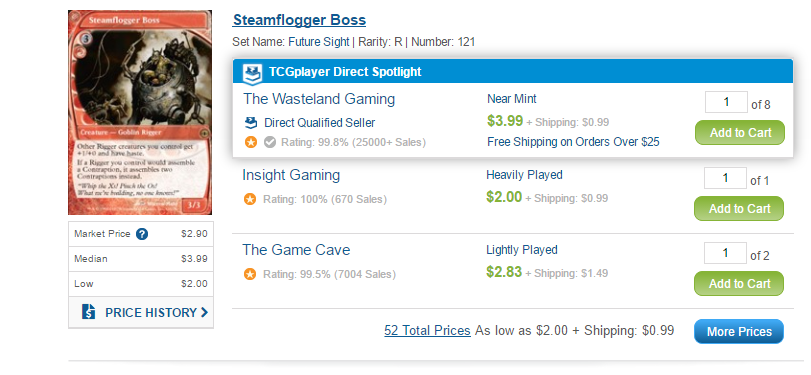Image resolution: width=811 pixels, height=375 pixels.
Task: Click the Direct Qualified Seller icon
Action: [250, 123]
